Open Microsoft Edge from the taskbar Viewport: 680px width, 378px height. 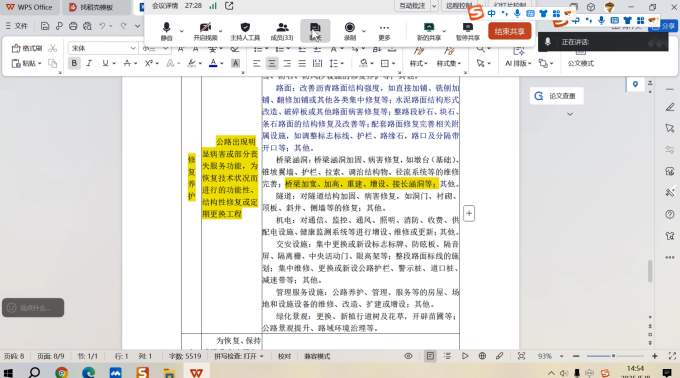pyautogui.click(x=88, y=372)
